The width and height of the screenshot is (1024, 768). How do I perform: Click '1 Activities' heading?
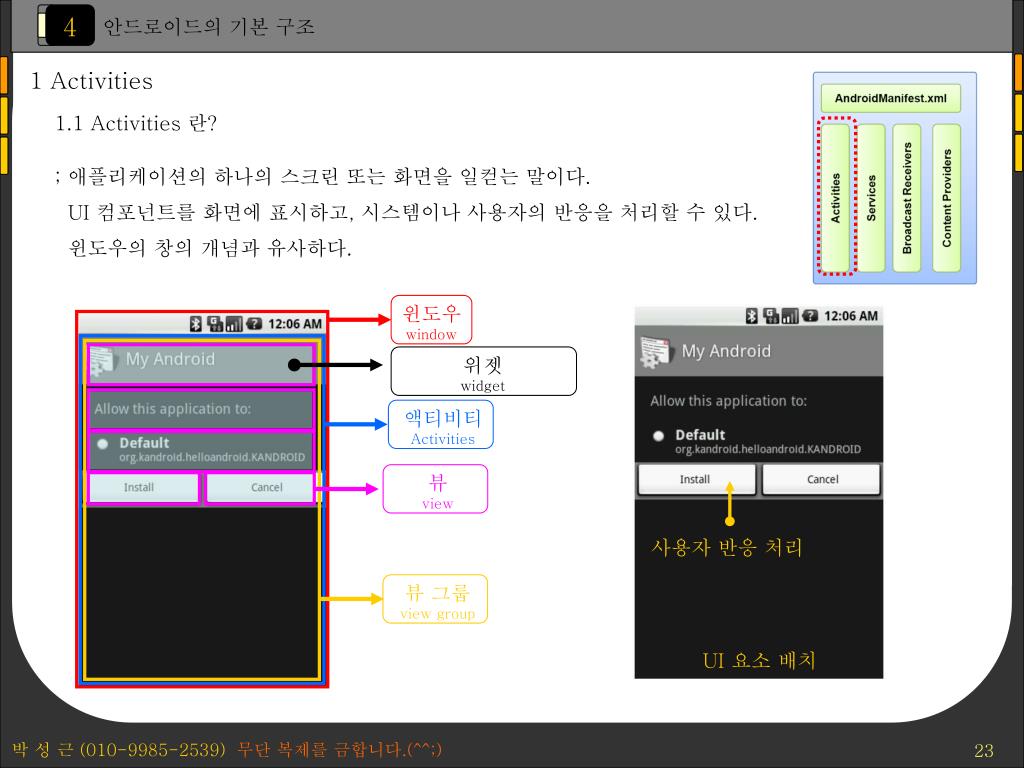(92, 81)
